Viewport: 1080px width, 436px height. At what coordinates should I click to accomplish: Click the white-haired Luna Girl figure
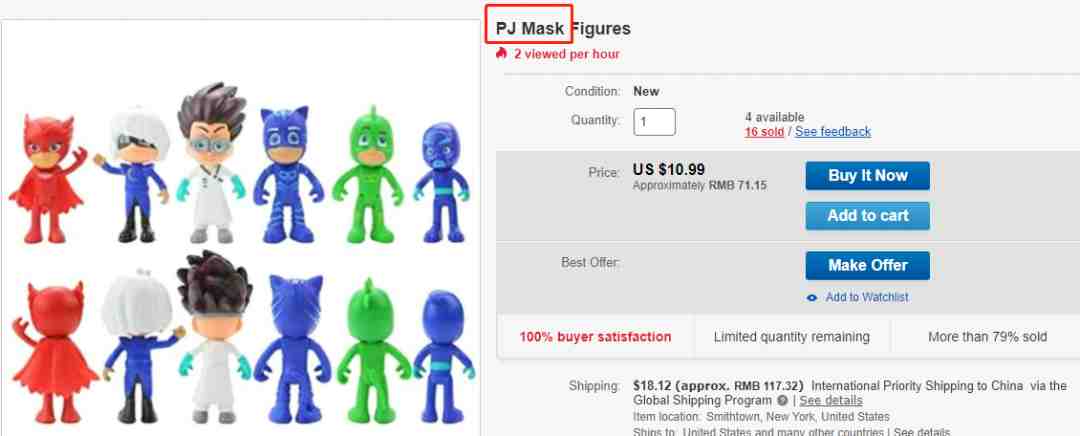(132, 174)
